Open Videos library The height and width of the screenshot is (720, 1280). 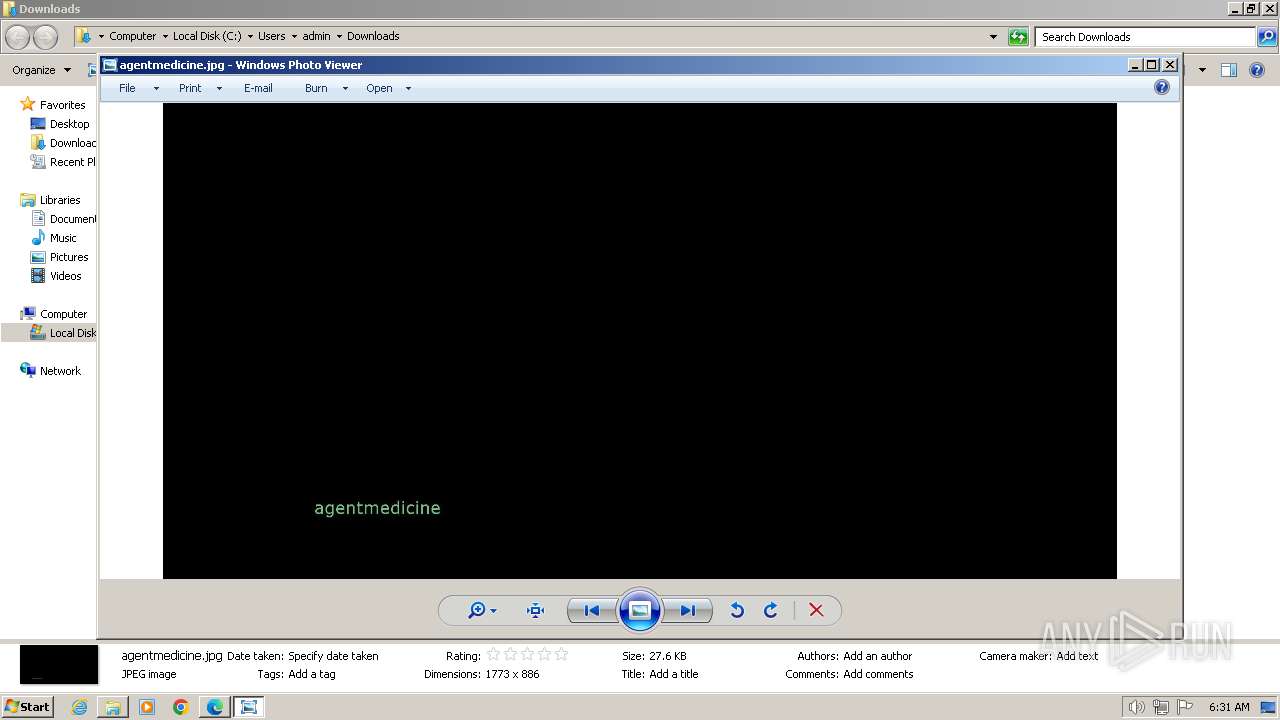(65, 276)
